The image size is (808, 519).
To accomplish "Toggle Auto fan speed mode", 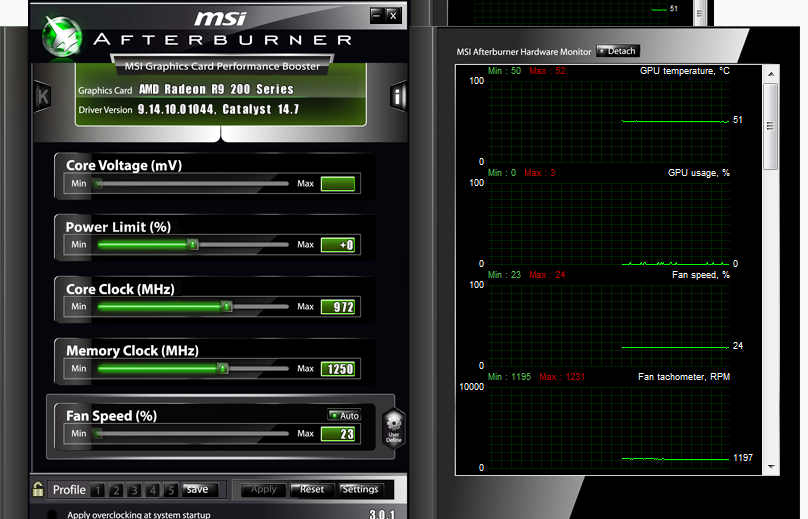I will click(344, 415).
